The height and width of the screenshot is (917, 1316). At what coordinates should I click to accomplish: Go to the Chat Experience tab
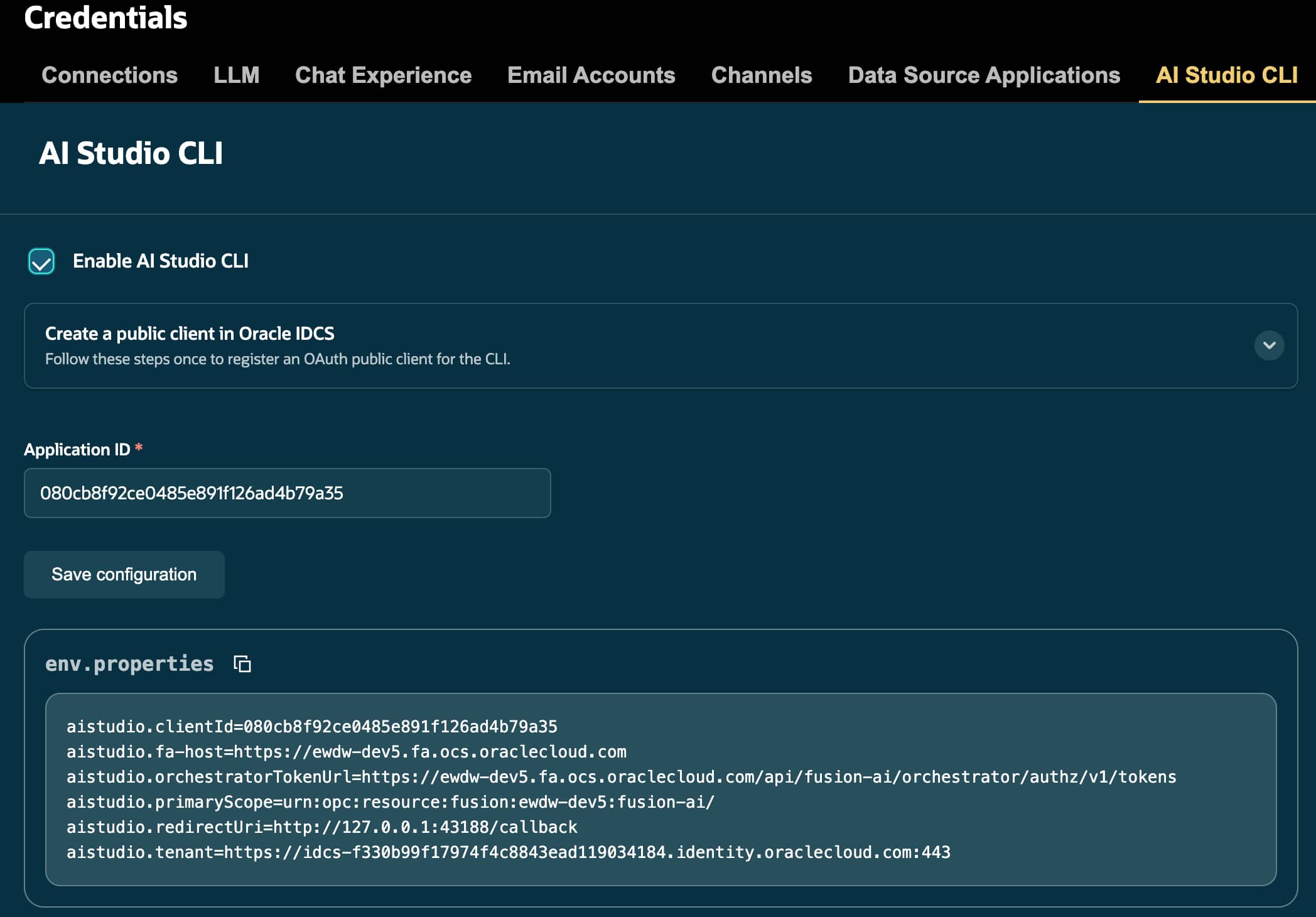(384, 75)
